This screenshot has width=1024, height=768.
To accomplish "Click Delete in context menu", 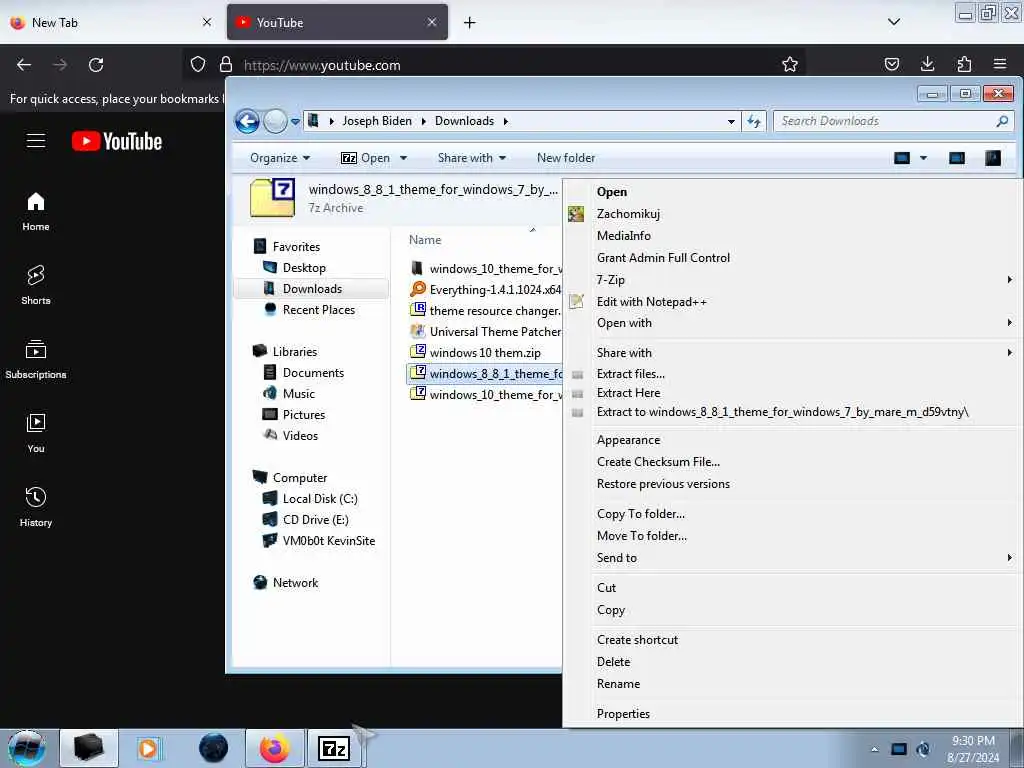I will (x=613, y=662).
